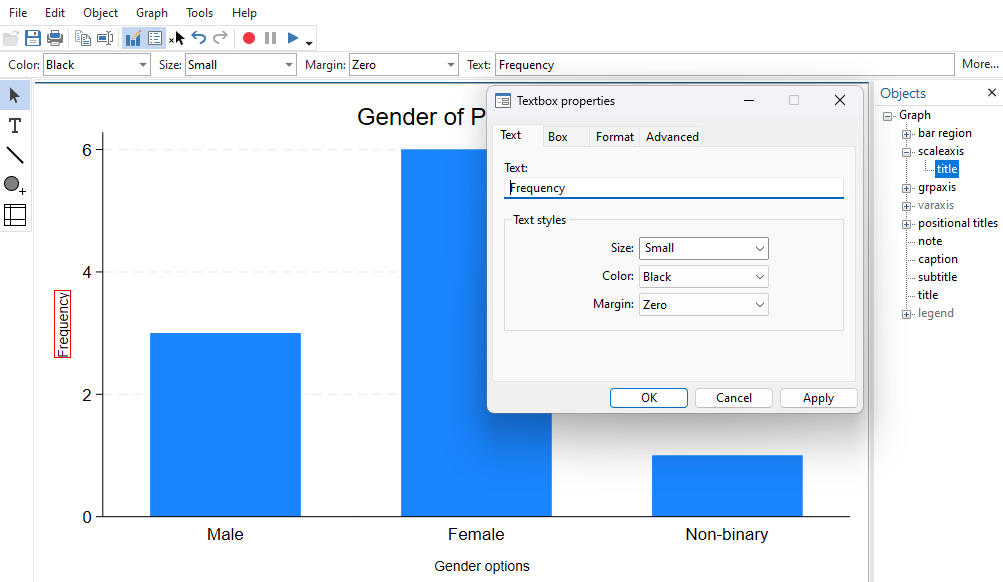Image resolution: width=1003 pixels, height=582 pixels.
Task: Open the Play recording dropdown arrow
Action: [x=309, y=43]
